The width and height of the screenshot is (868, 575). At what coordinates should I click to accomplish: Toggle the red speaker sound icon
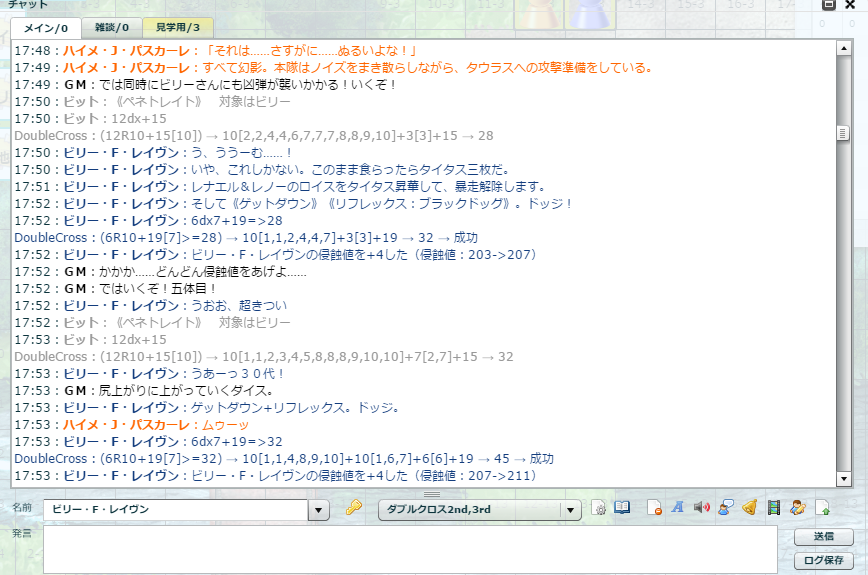[x=701, y=508]
